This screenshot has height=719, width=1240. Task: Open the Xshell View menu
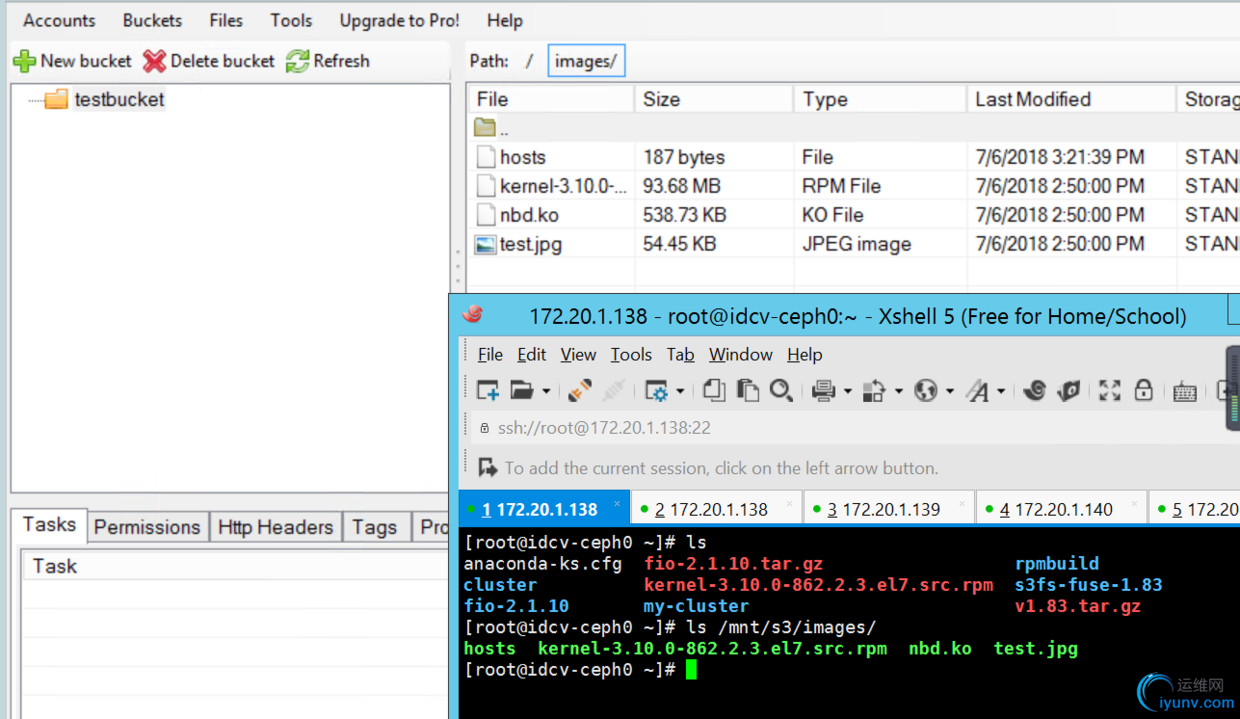[x=578, y=354]
